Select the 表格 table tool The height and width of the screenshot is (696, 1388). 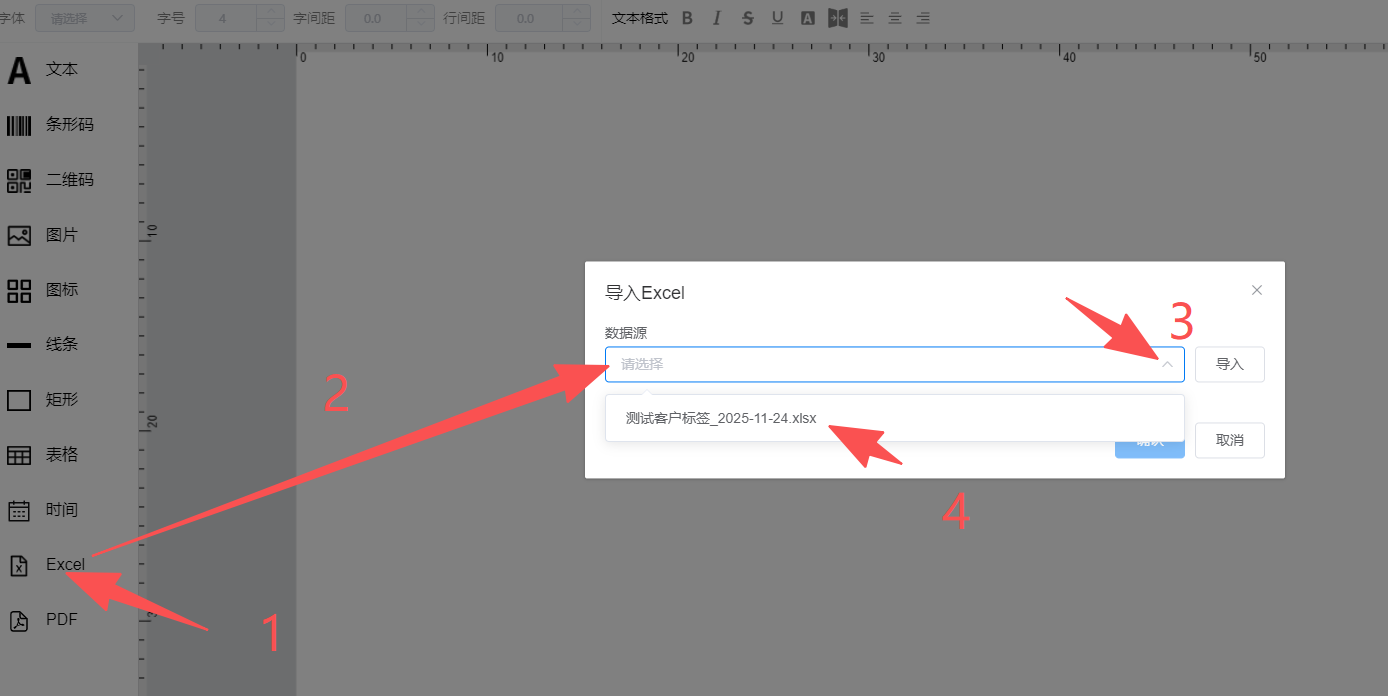[x=45, y=455]
